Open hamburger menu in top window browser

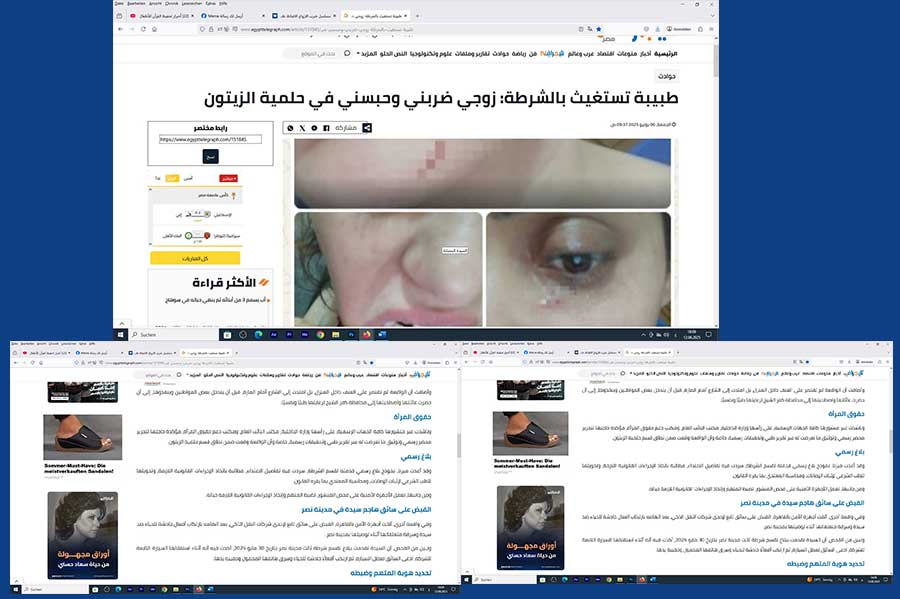(711, 29)
